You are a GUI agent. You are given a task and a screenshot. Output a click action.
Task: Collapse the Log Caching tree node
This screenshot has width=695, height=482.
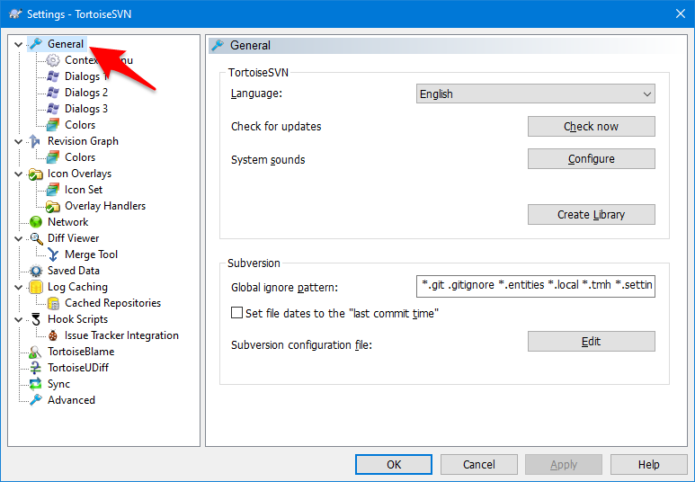(18, 287)
